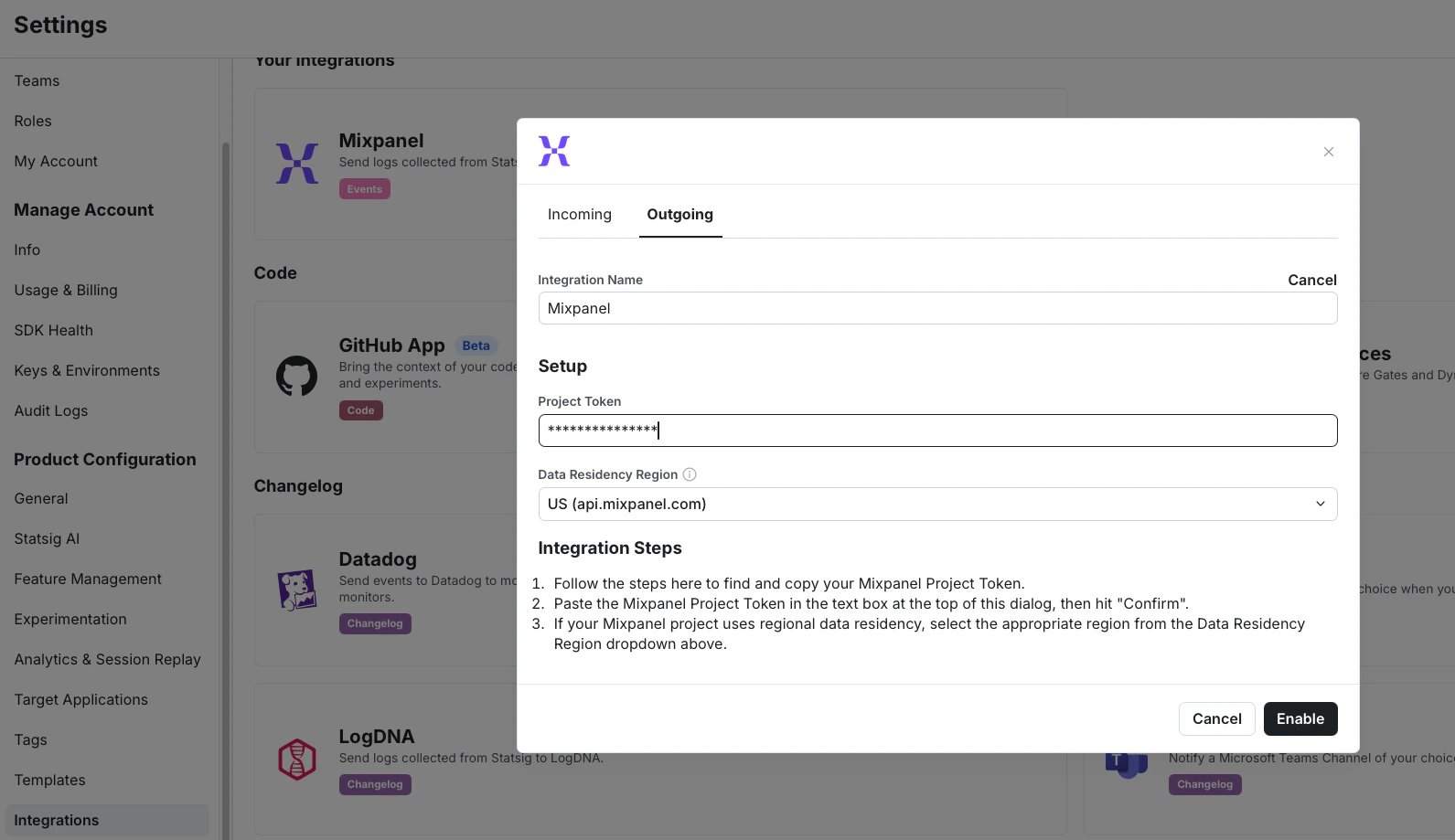This screenshot has width=1455, height=840.
Task: Click the Cancel button in dialog footer
Action: tap(1217, 718)
